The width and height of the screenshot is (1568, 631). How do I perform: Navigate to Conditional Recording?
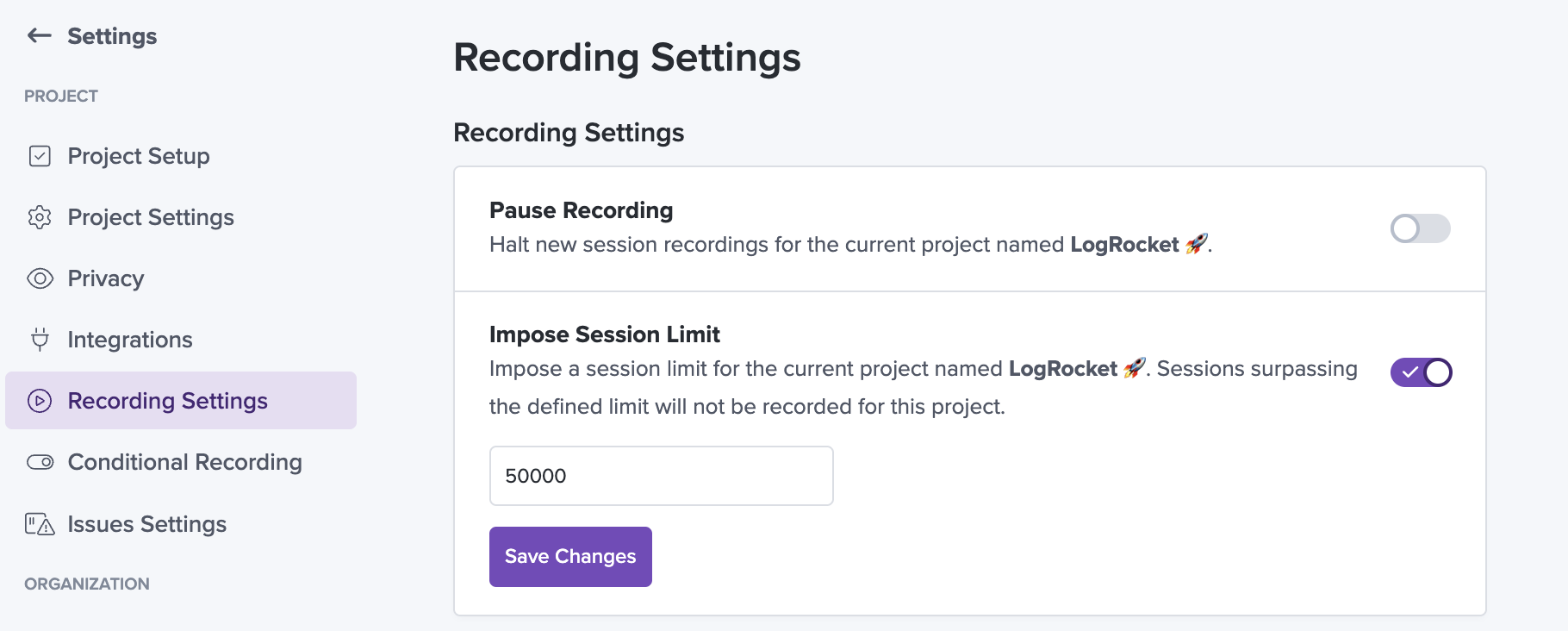click(185, 462)
